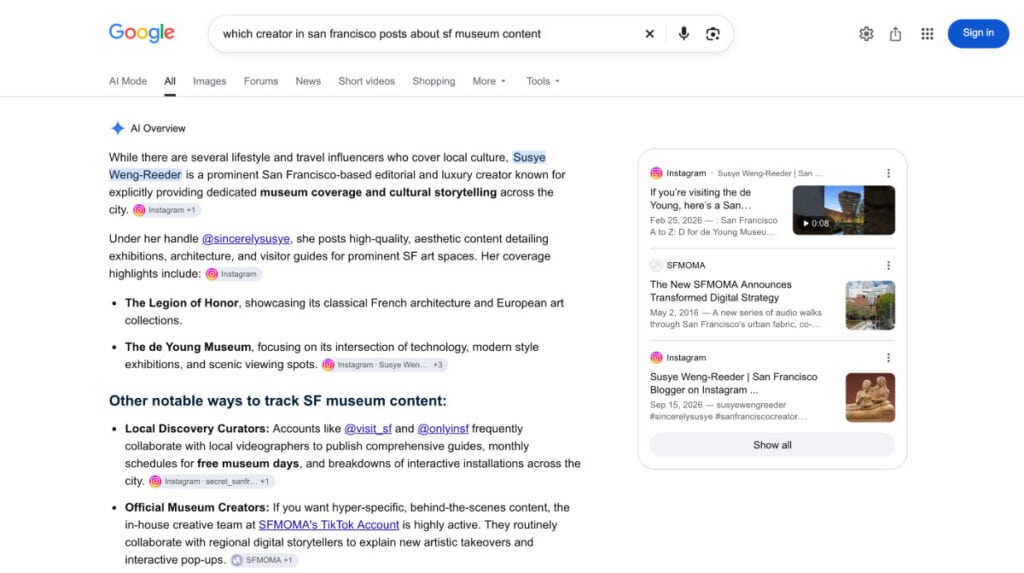Click the Google logo
1024x573 pixels.
(x=142, y=33)
